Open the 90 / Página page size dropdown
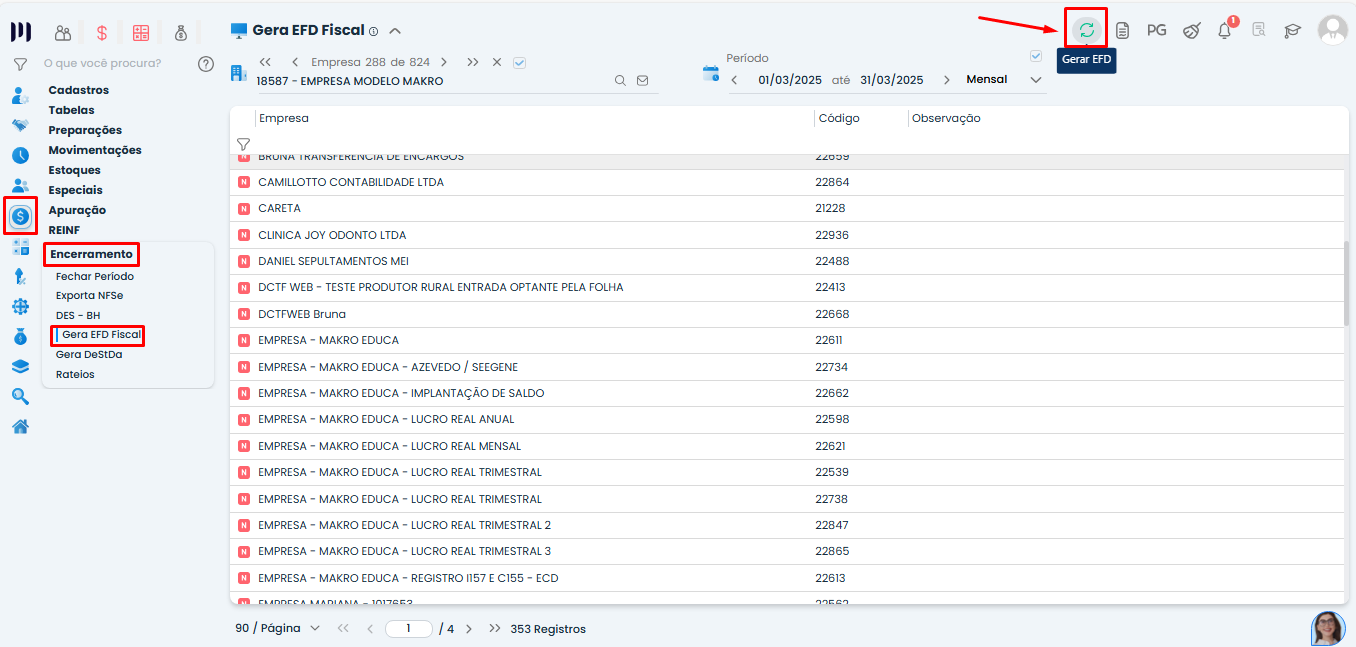1356x647 pixels. tap(278, 629)
